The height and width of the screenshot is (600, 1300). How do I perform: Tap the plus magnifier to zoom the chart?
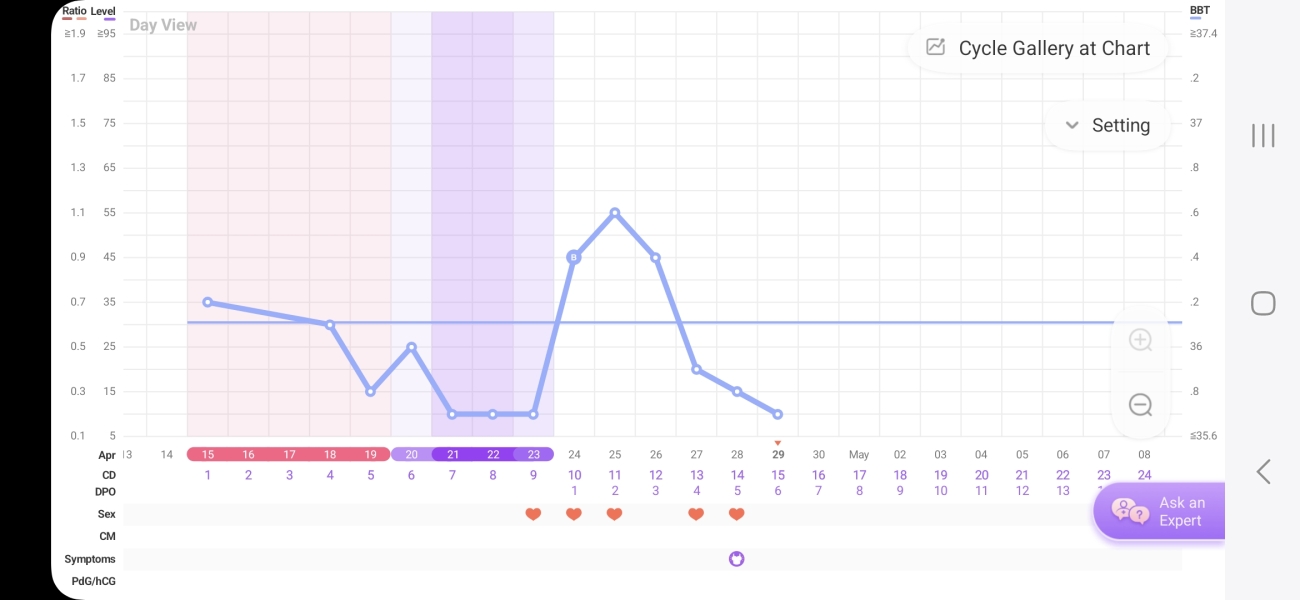click(x=1141, y=341)
